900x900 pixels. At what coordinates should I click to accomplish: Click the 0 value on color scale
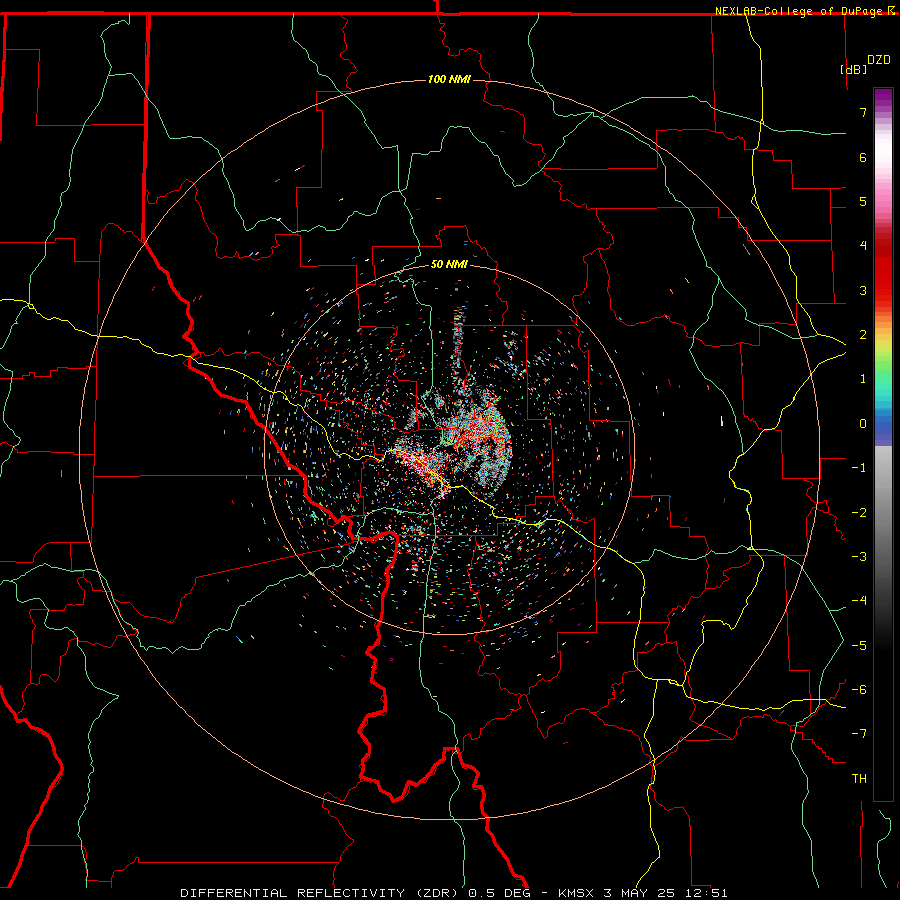(863, 424)
